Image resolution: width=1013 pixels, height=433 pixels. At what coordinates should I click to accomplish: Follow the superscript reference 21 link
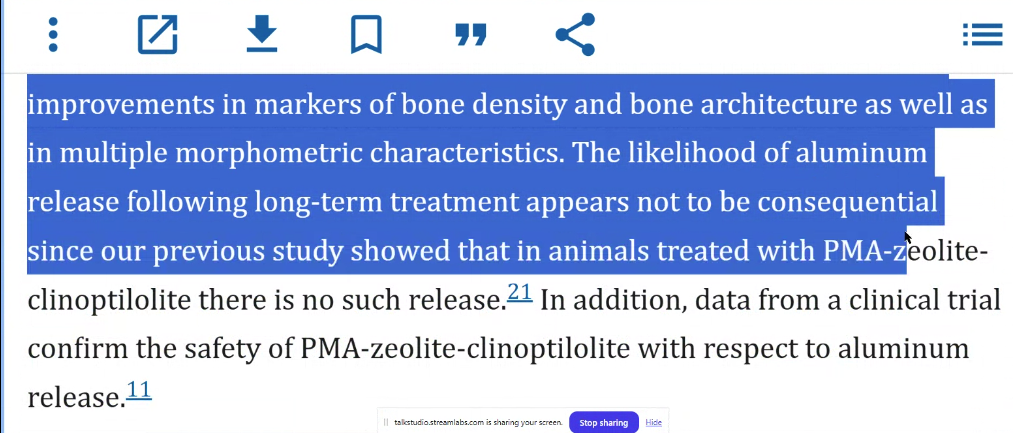[x=519, y=293]
